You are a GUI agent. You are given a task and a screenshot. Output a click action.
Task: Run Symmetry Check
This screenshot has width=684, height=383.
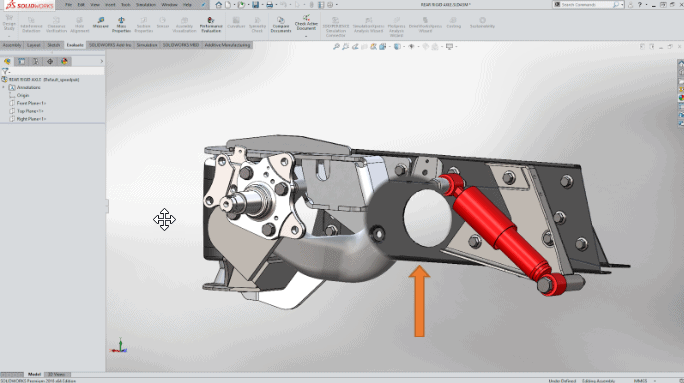coord(257,25)
